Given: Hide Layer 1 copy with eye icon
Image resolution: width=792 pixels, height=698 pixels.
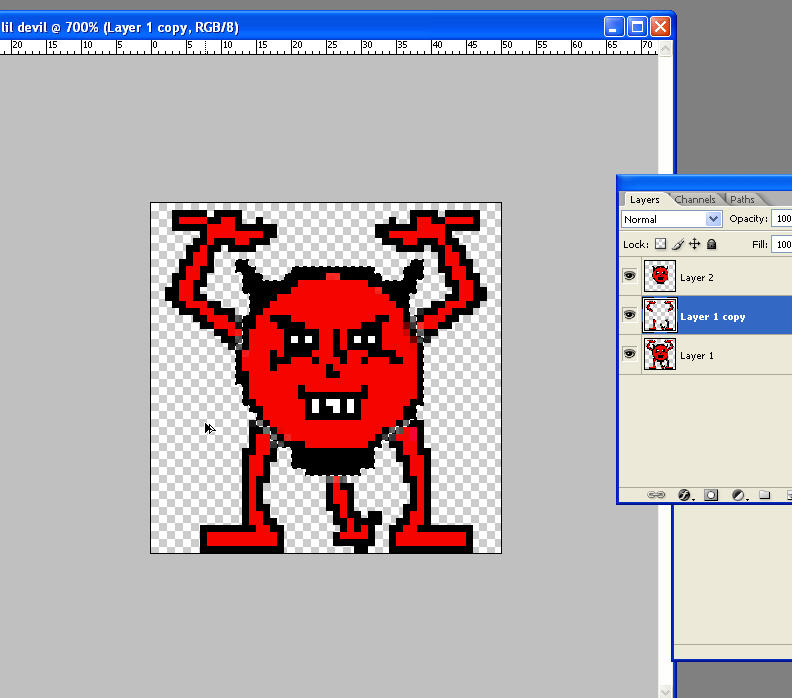Looking at the screenshot, I should (629, 315).
